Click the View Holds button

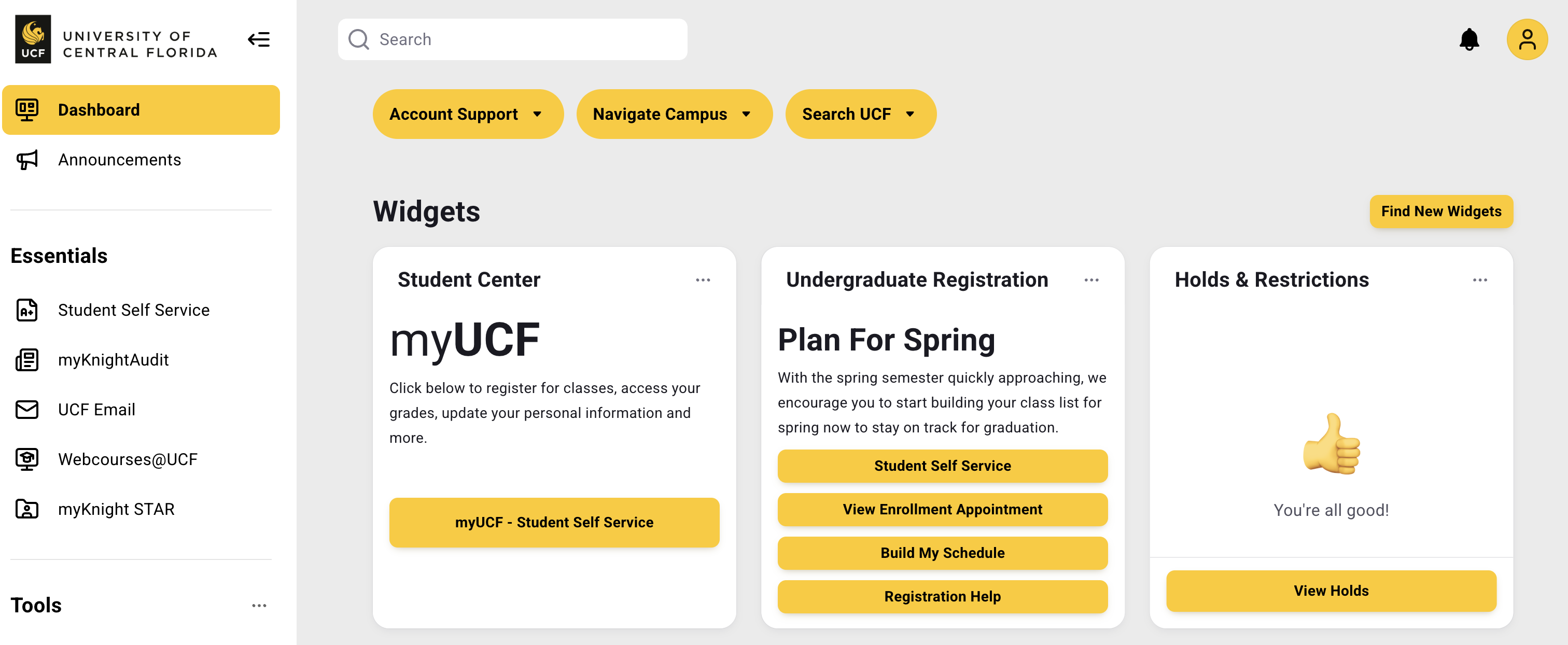[1331, 590]
